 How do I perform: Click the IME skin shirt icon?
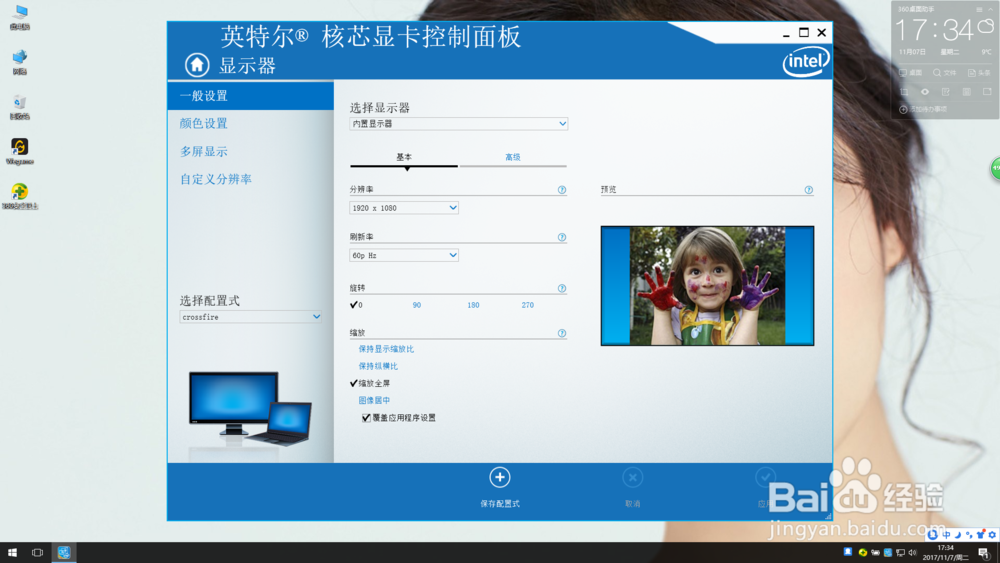[981, 535]
